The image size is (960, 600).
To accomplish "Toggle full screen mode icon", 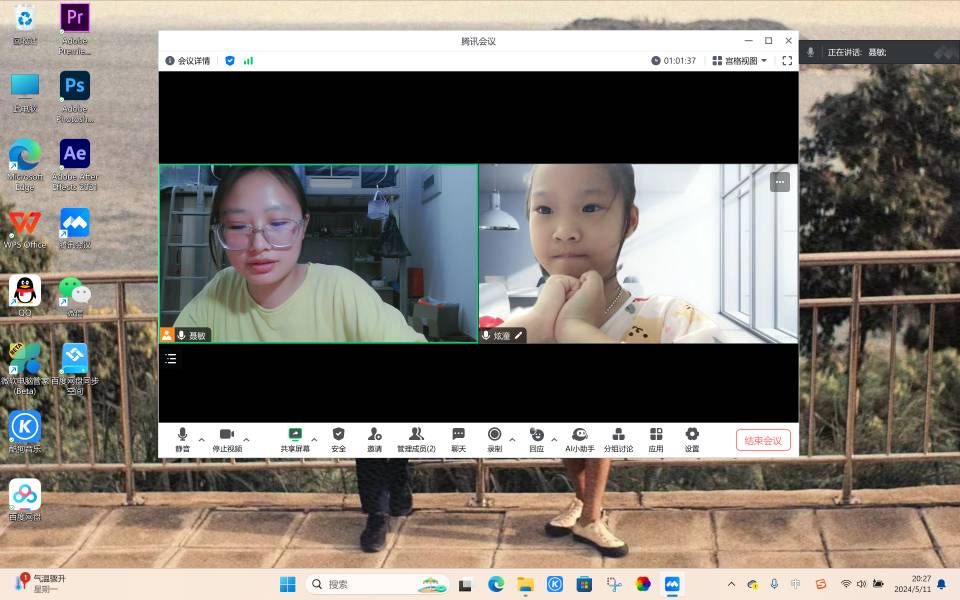I will tap(787, 61).
